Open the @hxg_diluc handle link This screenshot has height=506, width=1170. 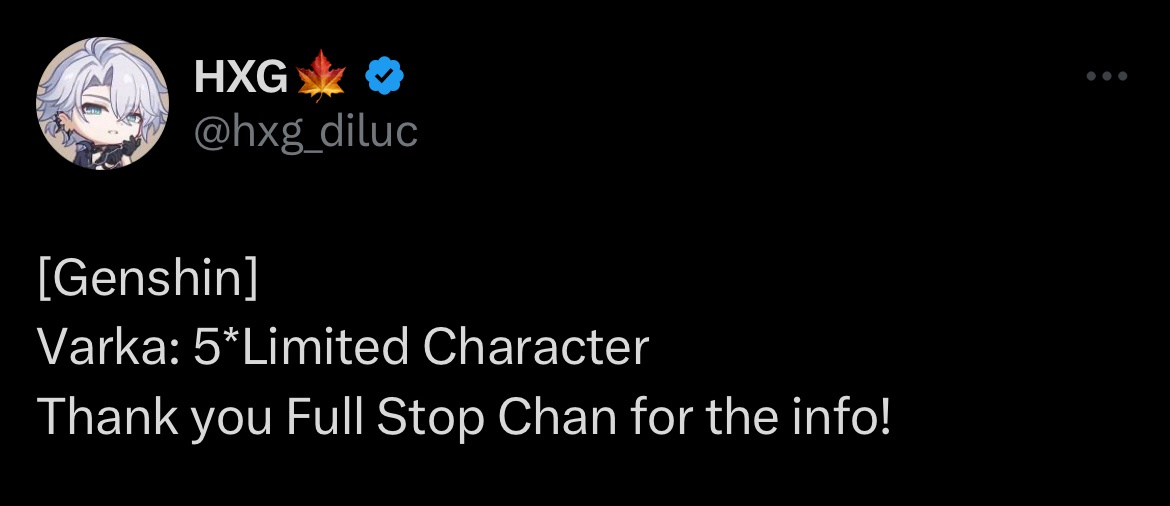pyautogui.click(x=304, y=131)
